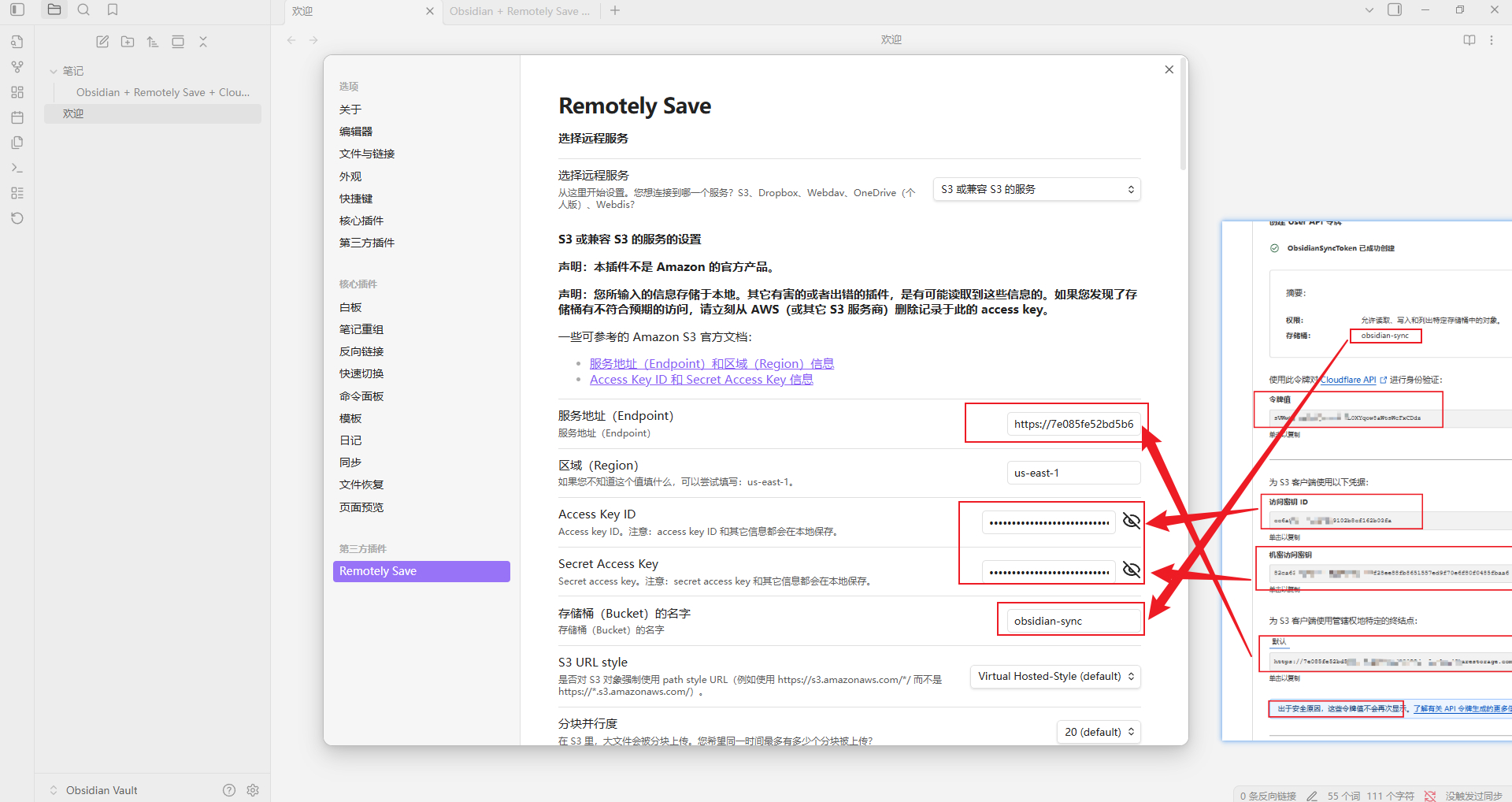1512x802 pixels.
Task: Open the S3 URL style dropdown
Action: coord(1055,676)
